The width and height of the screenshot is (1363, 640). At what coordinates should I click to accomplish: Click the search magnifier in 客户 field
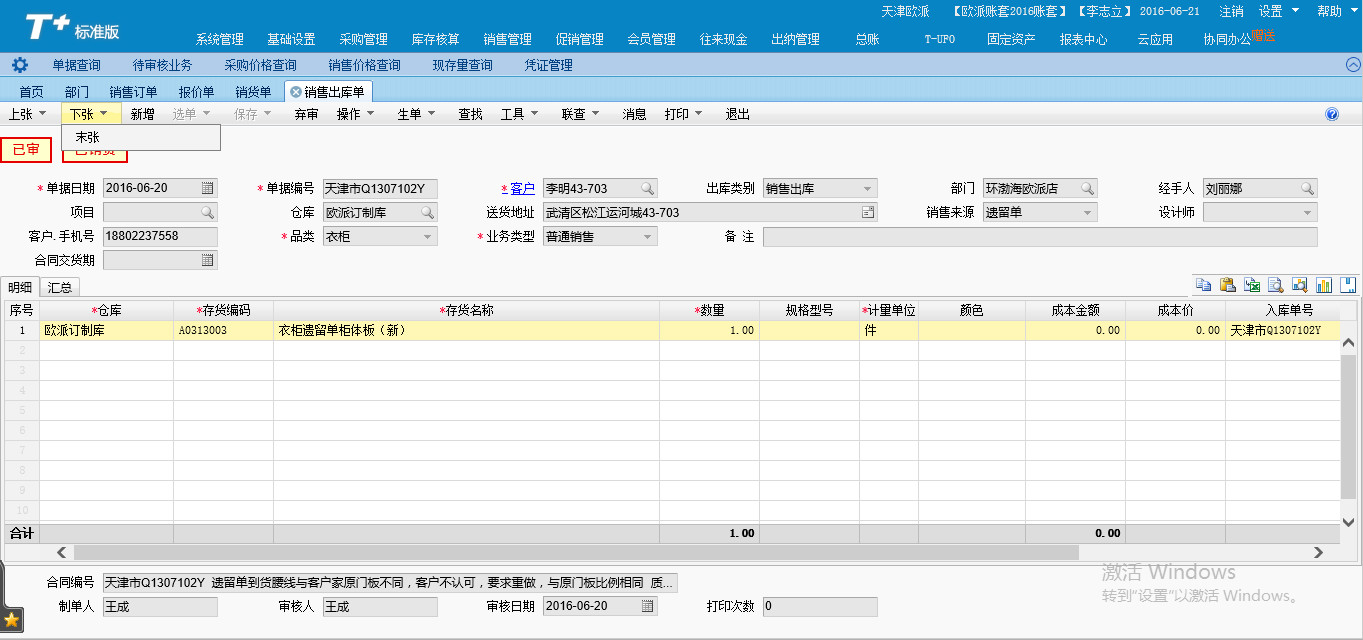647,188
